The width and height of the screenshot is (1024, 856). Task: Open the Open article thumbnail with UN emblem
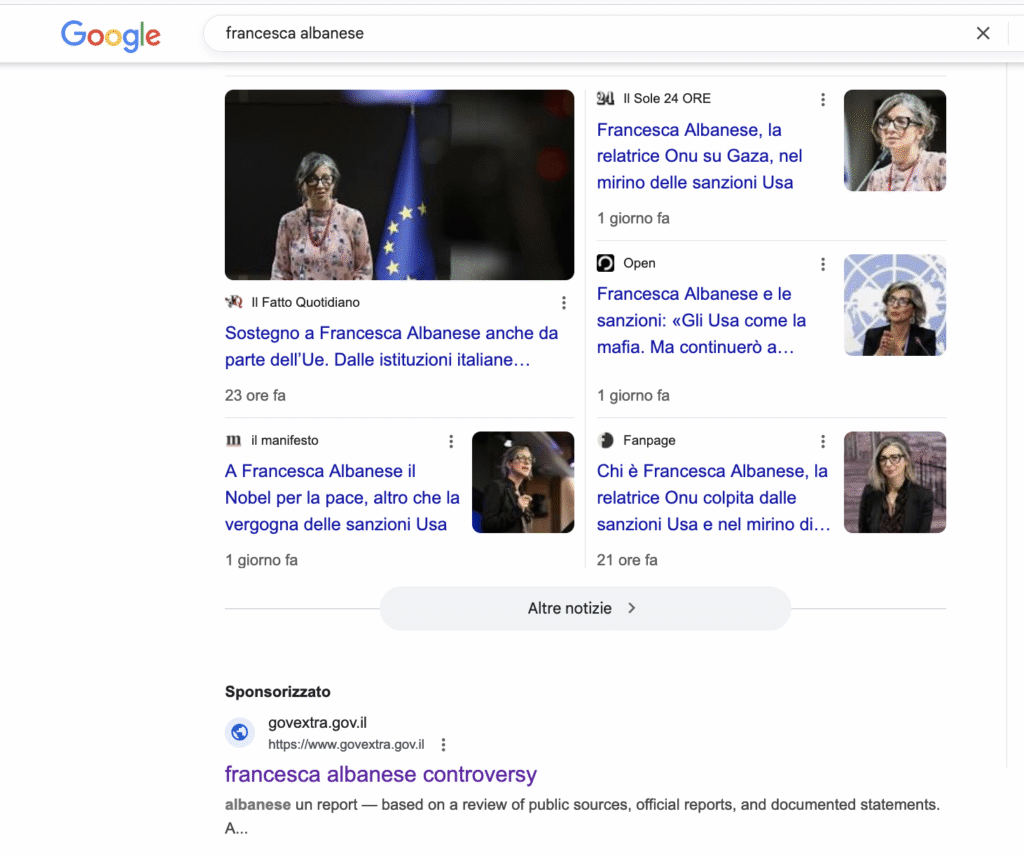[x=895, y=305]
